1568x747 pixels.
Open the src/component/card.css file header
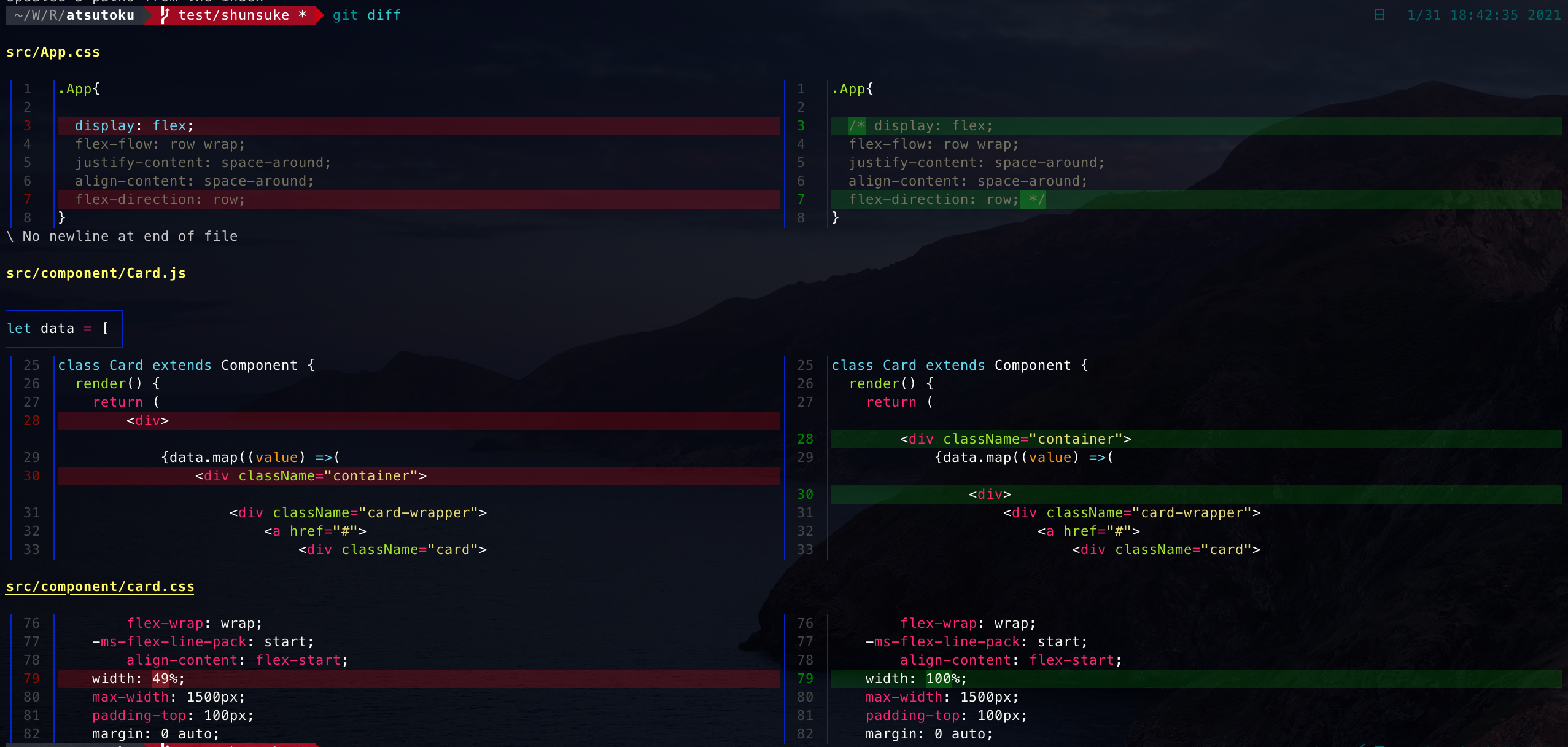click(x=100, y=587)
